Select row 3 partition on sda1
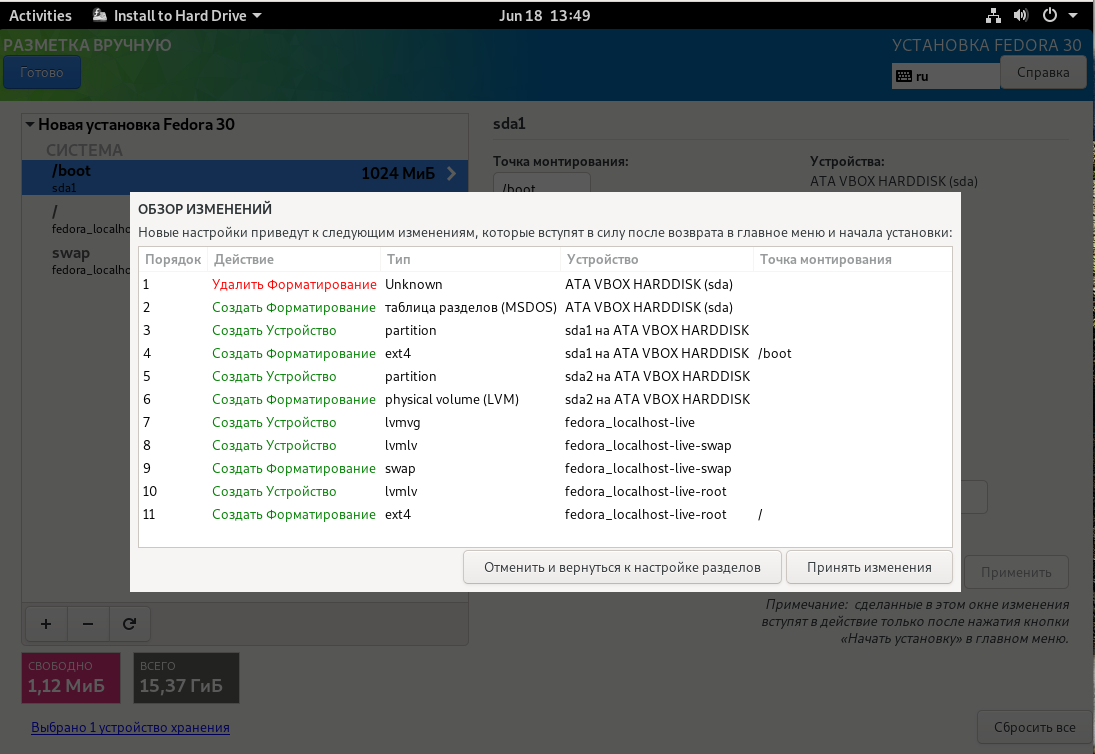Image resolution: width=1095 pixels, height=754 pixels. [x=545, y=330]
